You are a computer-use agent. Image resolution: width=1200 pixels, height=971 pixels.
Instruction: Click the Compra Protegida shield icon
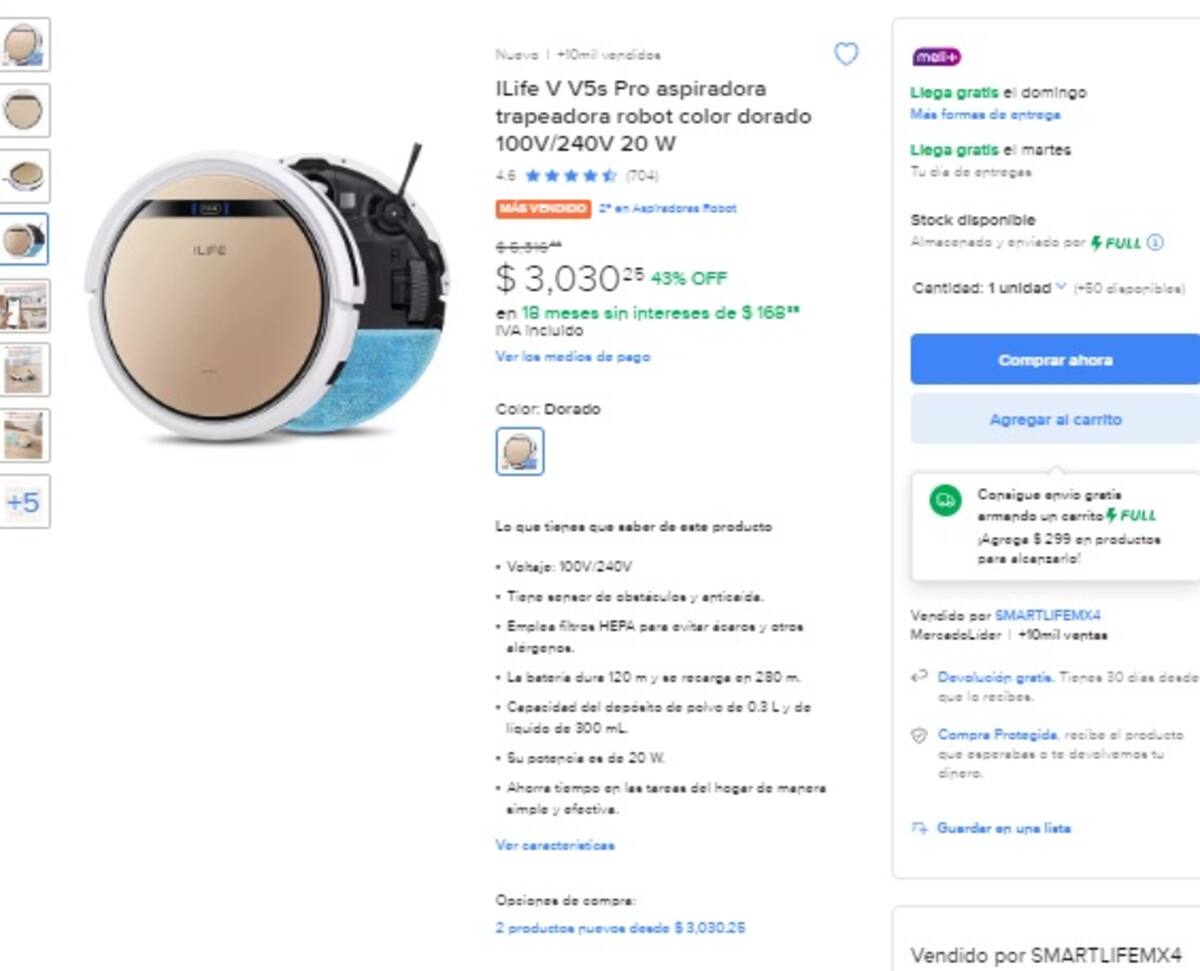[x=919, y=735]
